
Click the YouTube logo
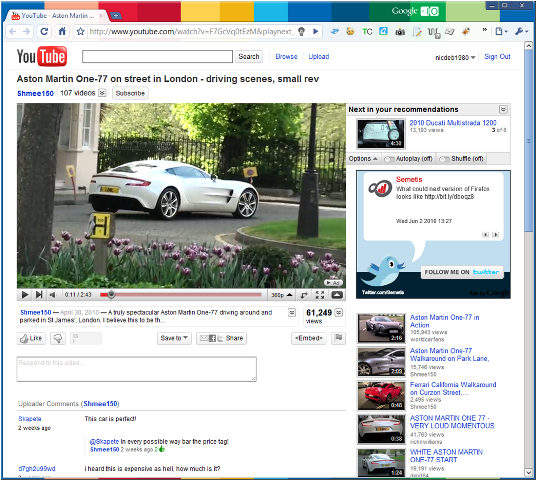point(42,56)
